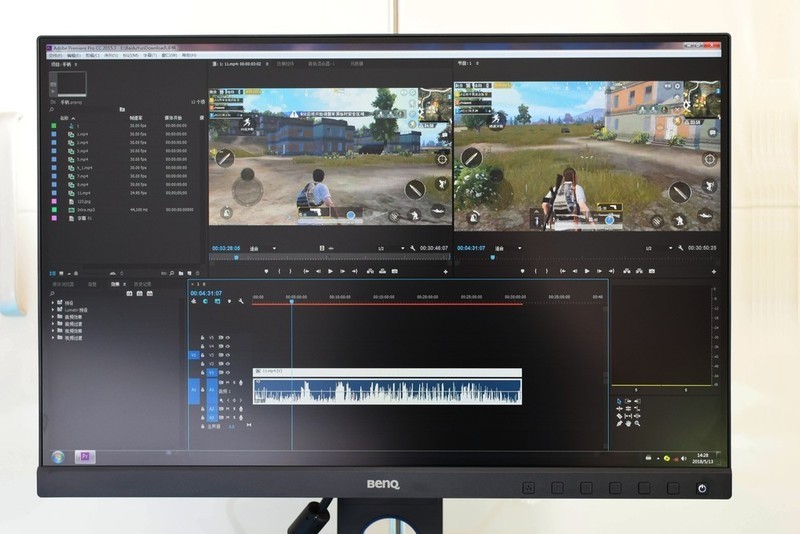Step forward one frame in source monitor
This screenshot has width=800, height=534.
point(342,271)
